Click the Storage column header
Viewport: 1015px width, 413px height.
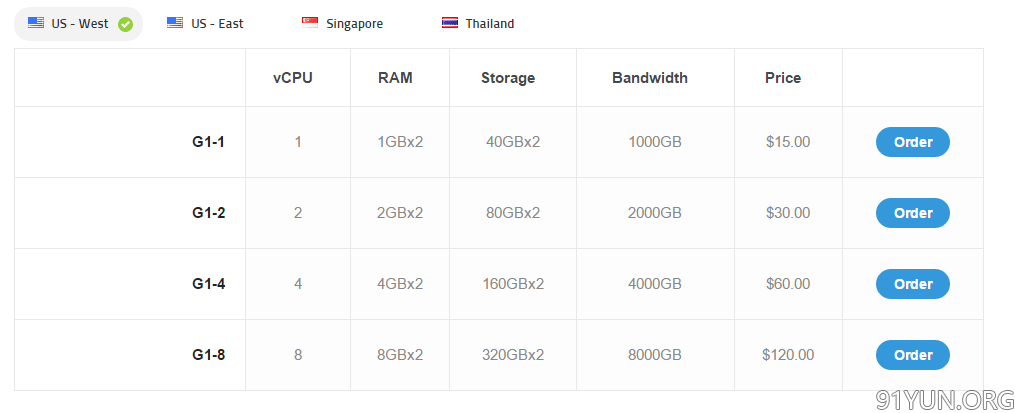[508, 78]
